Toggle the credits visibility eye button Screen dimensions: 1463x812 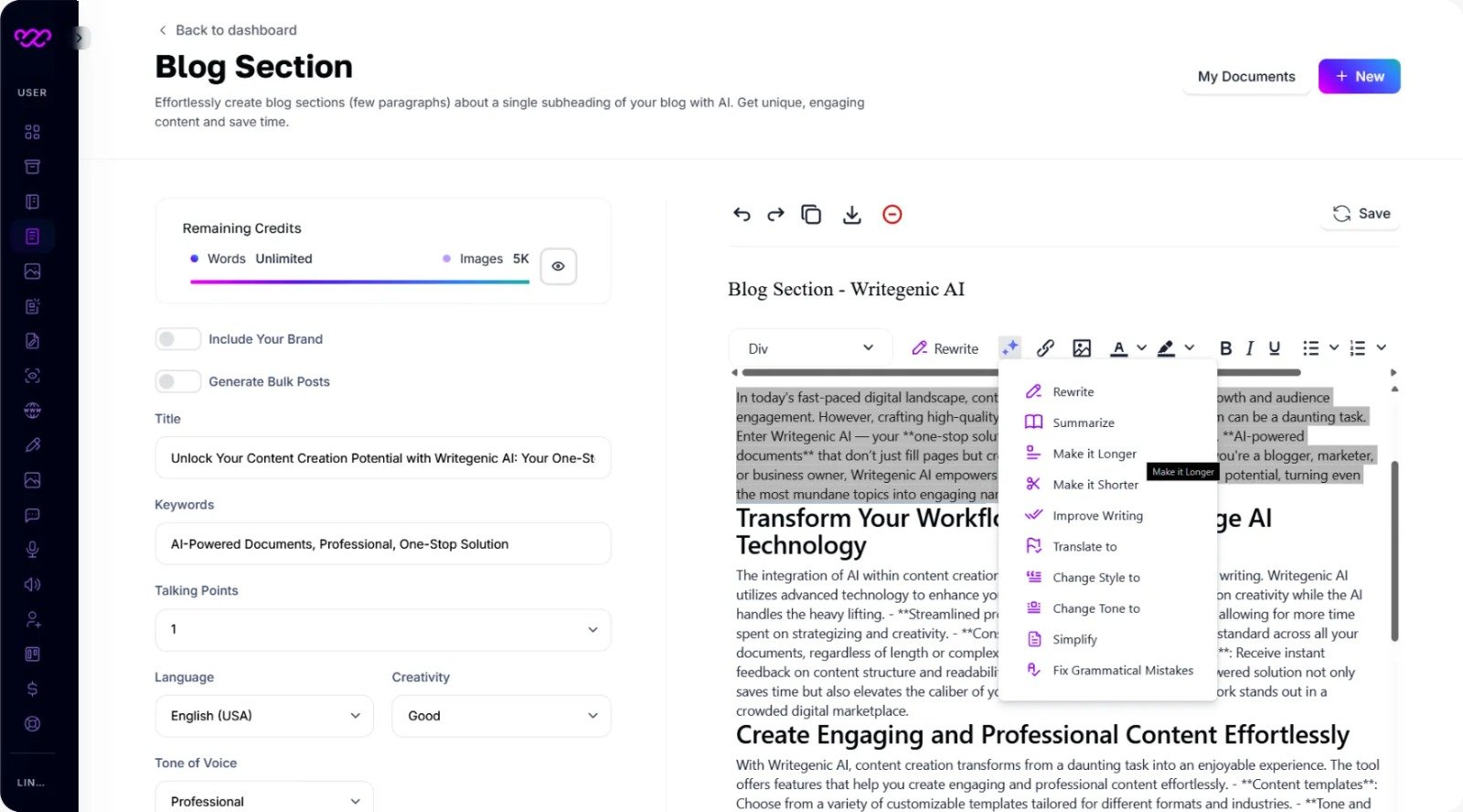pyautogui.click(x=558, y=266)
